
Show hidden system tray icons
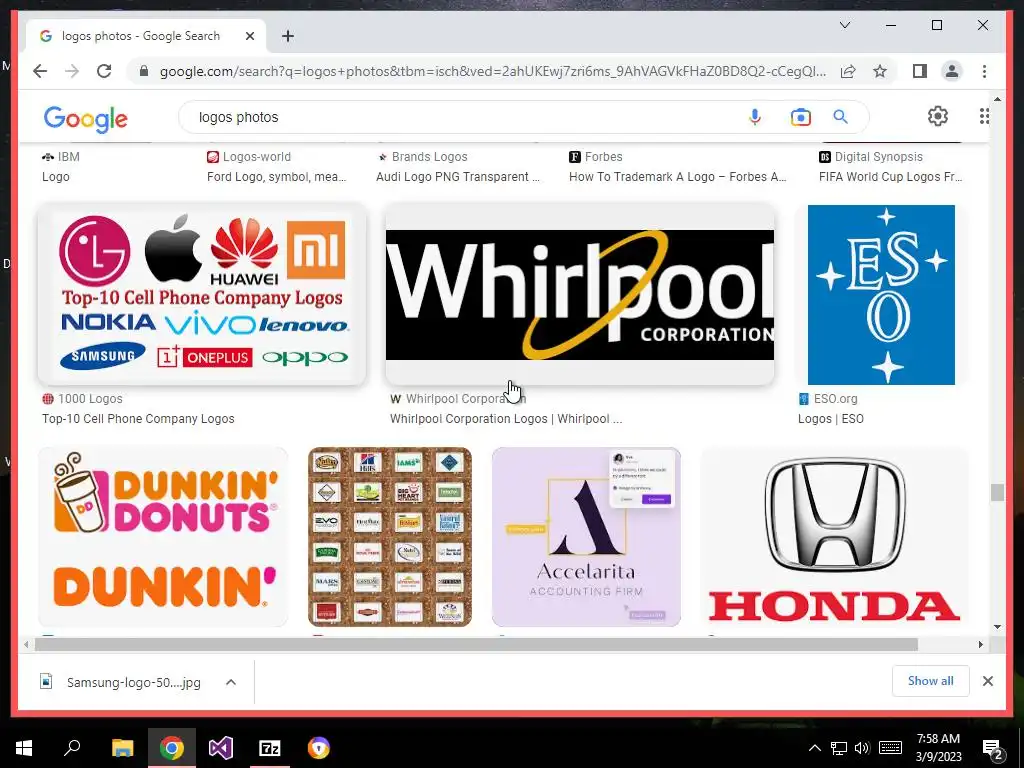(814, 748)
